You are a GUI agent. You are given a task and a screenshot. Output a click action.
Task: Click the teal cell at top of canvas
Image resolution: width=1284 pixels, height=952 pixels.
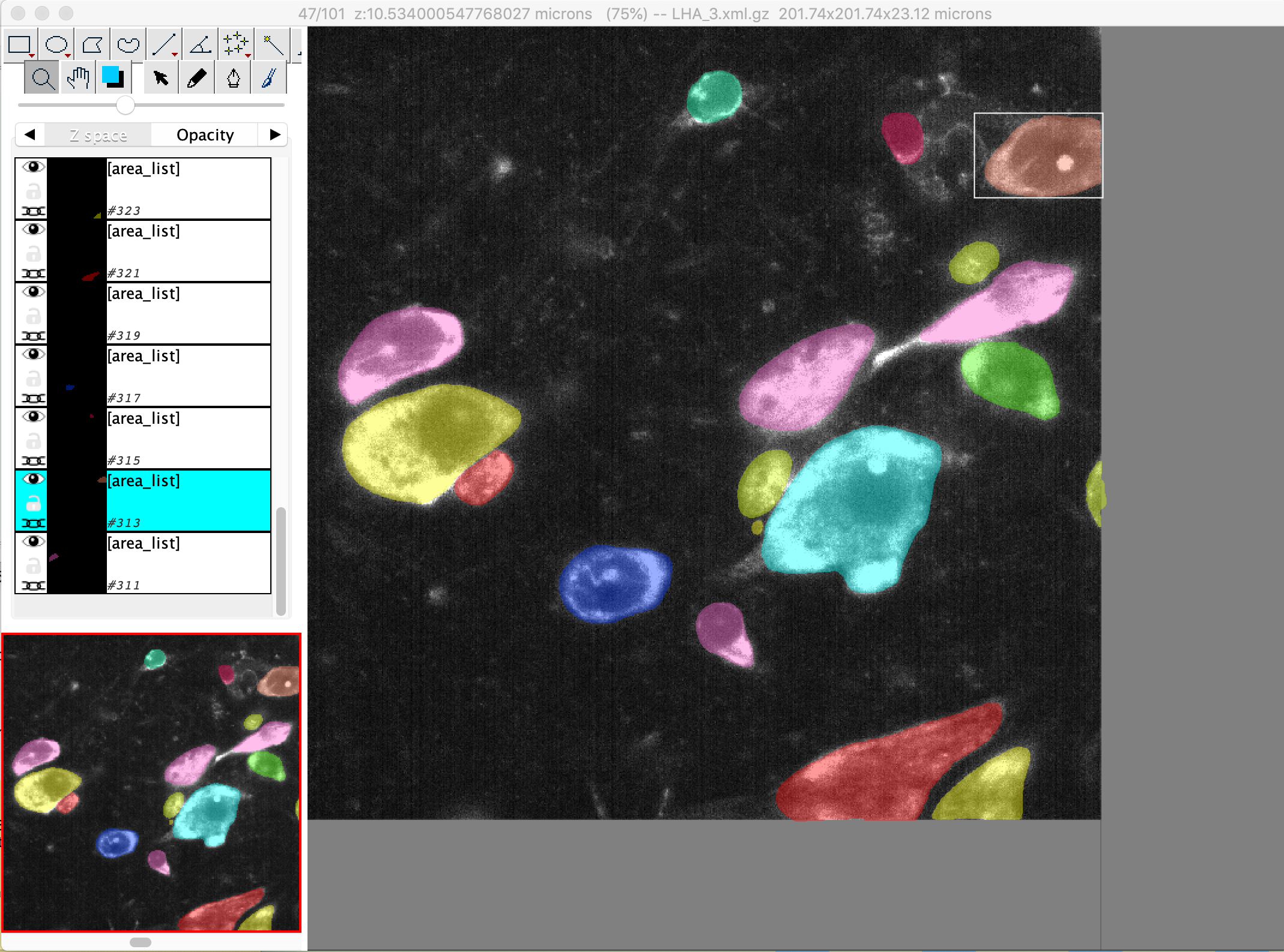[x=714, y=97]
